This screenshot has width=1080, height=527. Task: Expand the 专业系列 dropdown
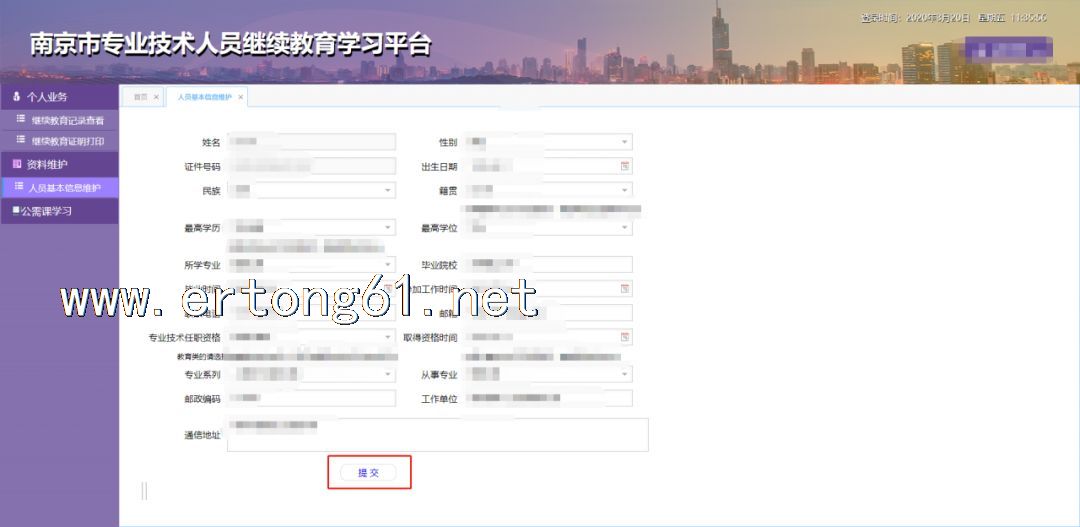(388, 374)
